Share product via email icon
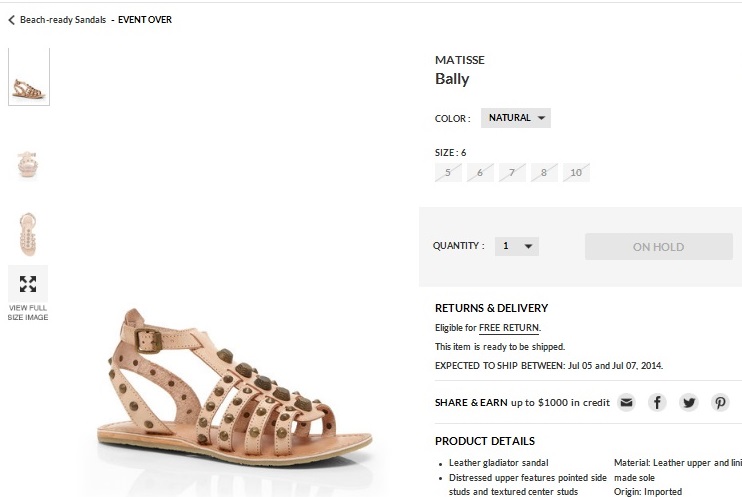This screenshot has width=742, height=497. tap(626, 402)
